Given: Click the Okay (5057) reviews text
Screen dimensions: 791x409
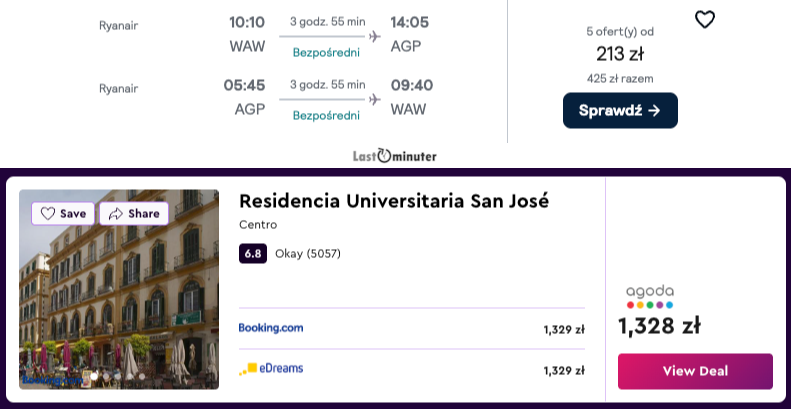Looking at the screenshot, I should 308,253.
